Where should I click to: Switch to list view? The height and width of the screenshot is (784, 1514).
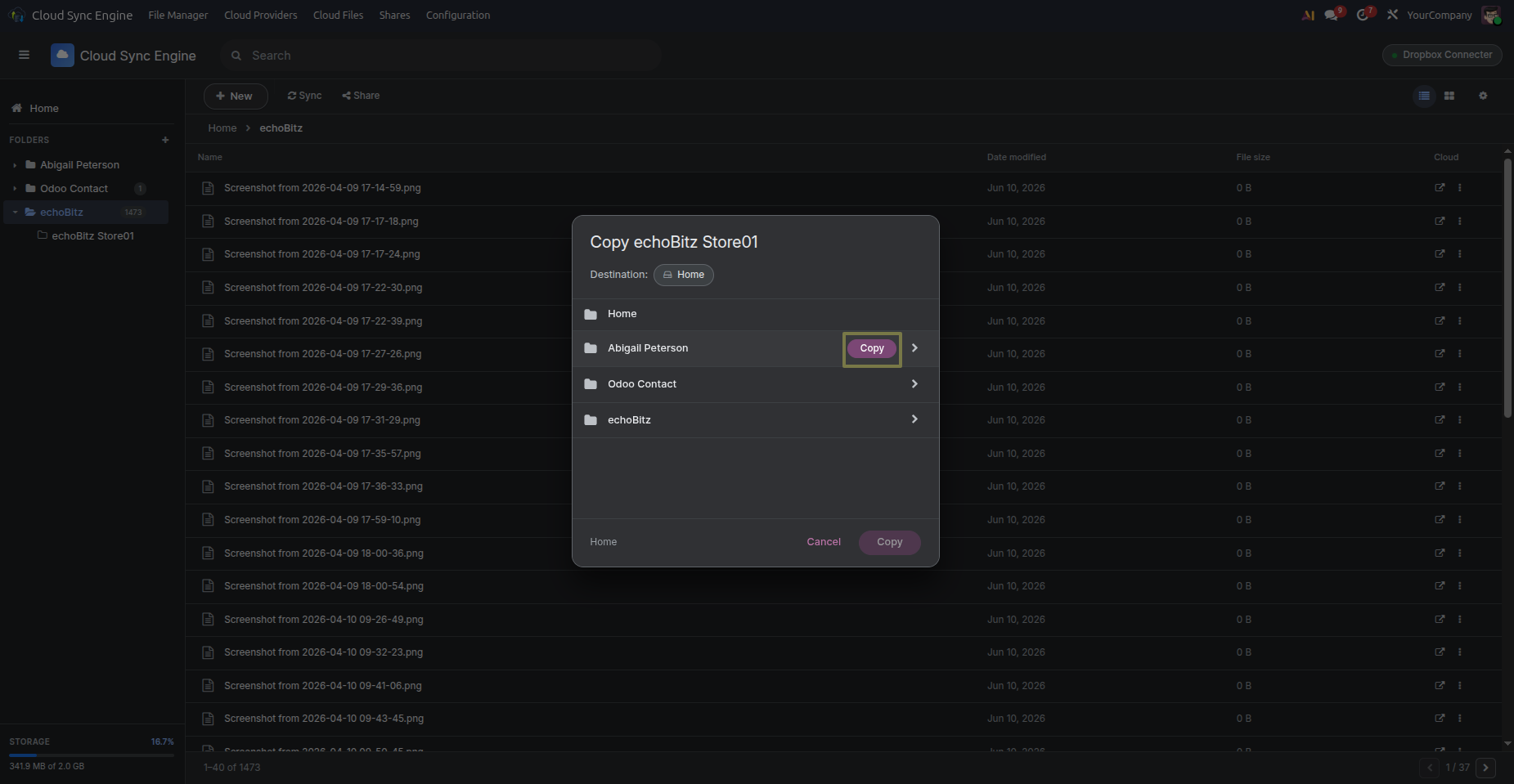click(x=1424, y=96)
